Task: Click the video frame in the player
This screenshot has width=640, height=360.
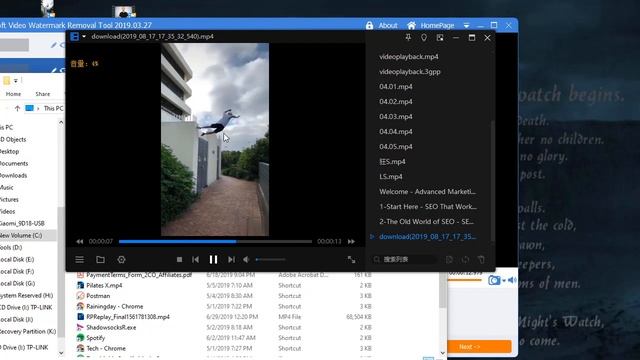Action: 215,140
